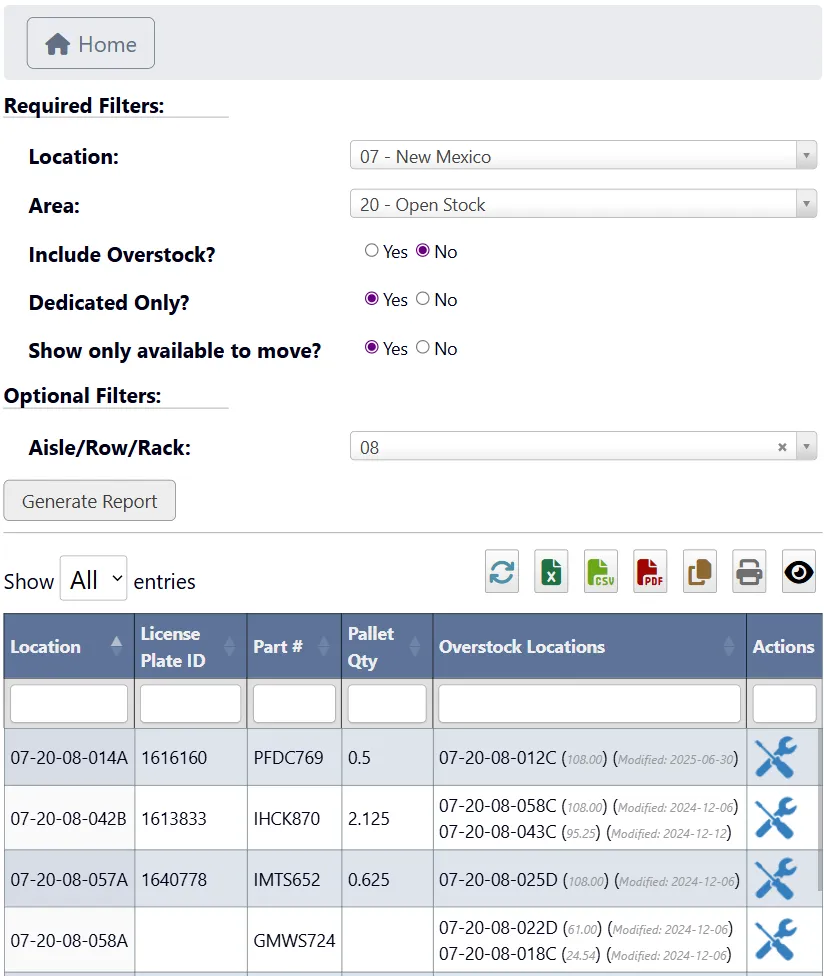Sort table by Pallet Qty column
Screen dimensions: 824x976
[387, 646]
